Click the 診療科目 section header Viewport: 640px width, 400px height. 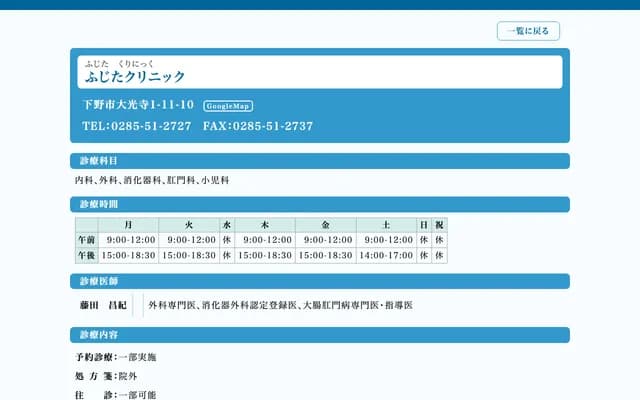pos(320,161)
